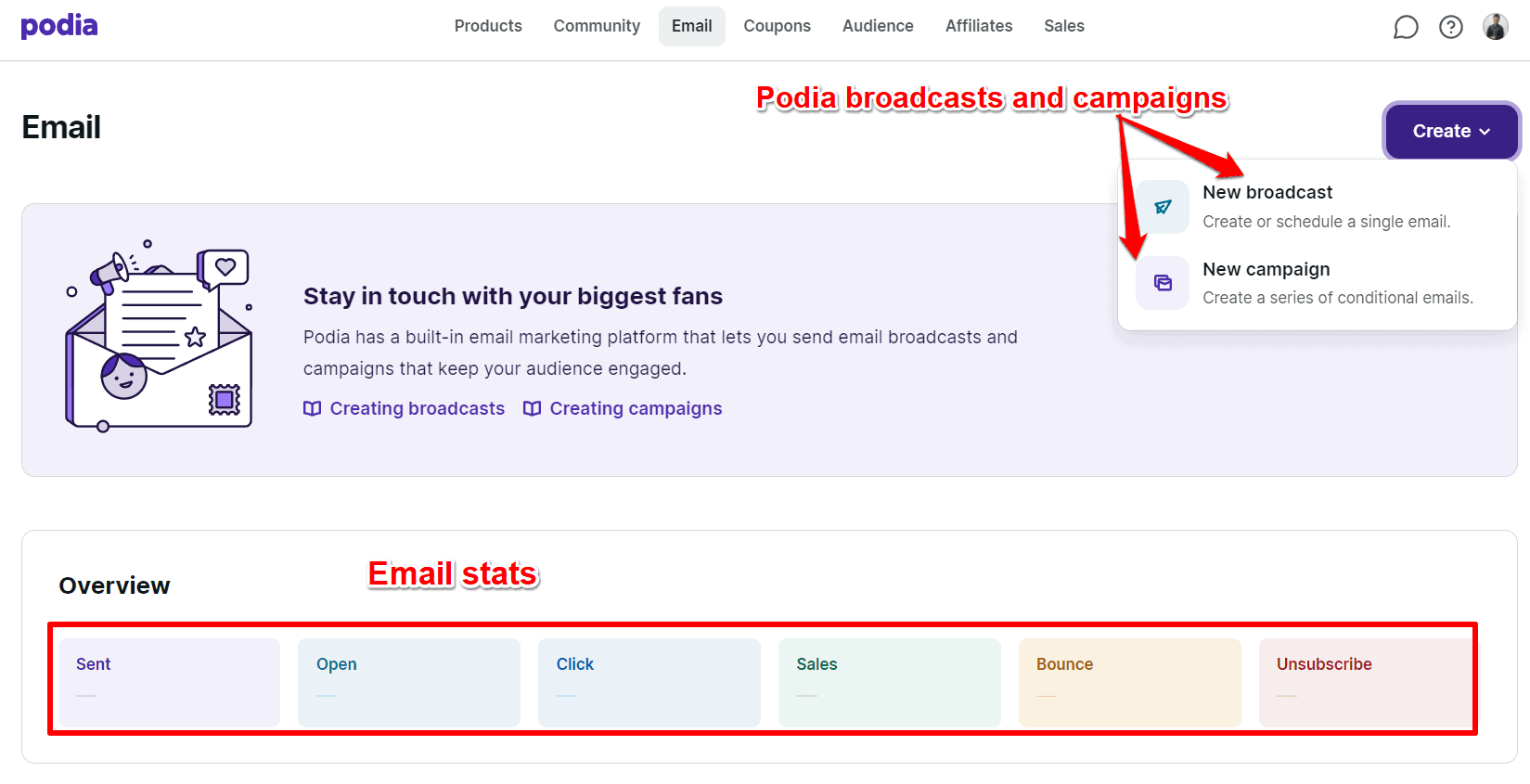Select the paper plane broadcast icon
Image resolution: width=1530 pixels, height=784 pixels.
pos(1162,206)
